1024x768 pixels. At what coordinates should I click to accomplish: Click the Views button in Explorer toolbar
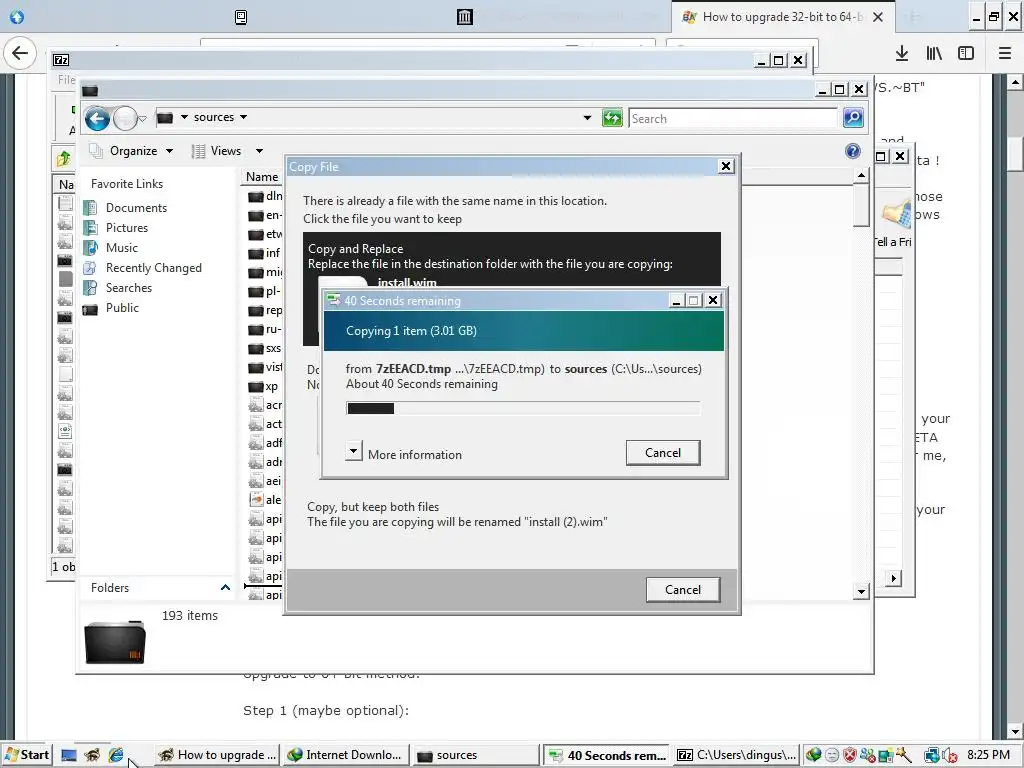217,151
